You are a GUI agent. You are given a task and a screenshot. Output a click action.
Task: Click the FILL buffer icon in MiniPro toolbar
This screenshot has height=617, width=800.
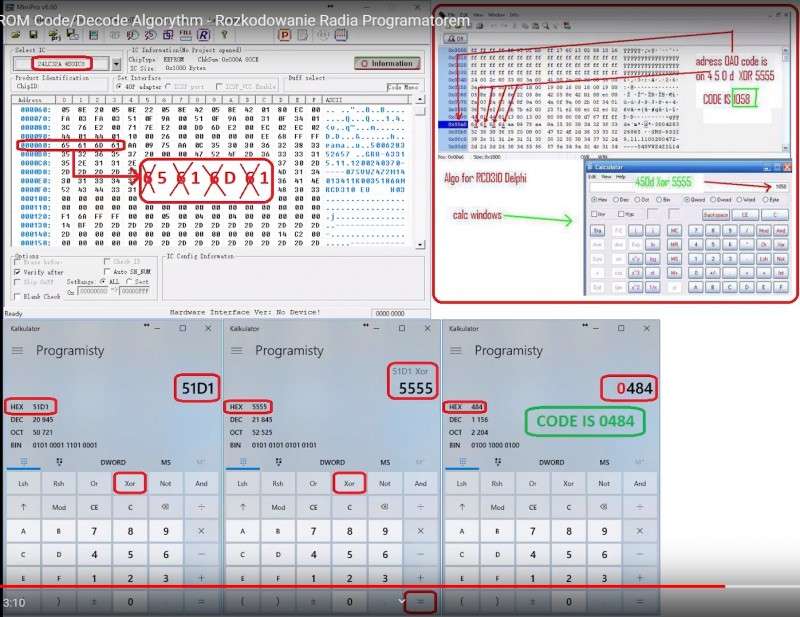click(185, 35)
